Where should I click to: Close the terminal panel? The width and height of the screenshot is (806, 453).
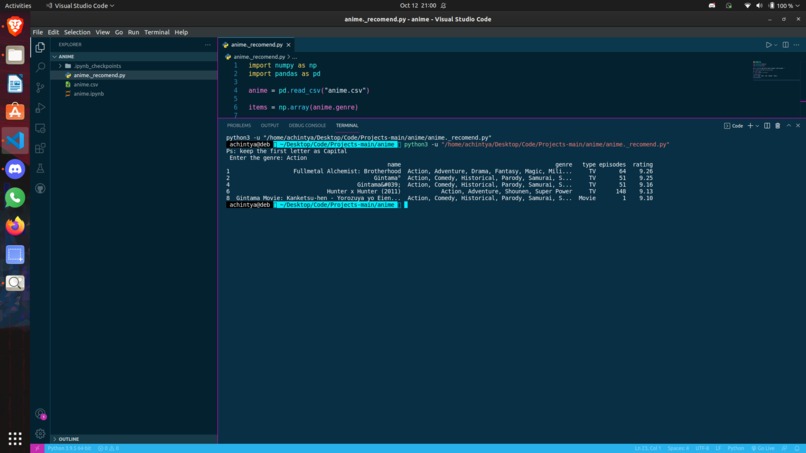tap(798, 125)
